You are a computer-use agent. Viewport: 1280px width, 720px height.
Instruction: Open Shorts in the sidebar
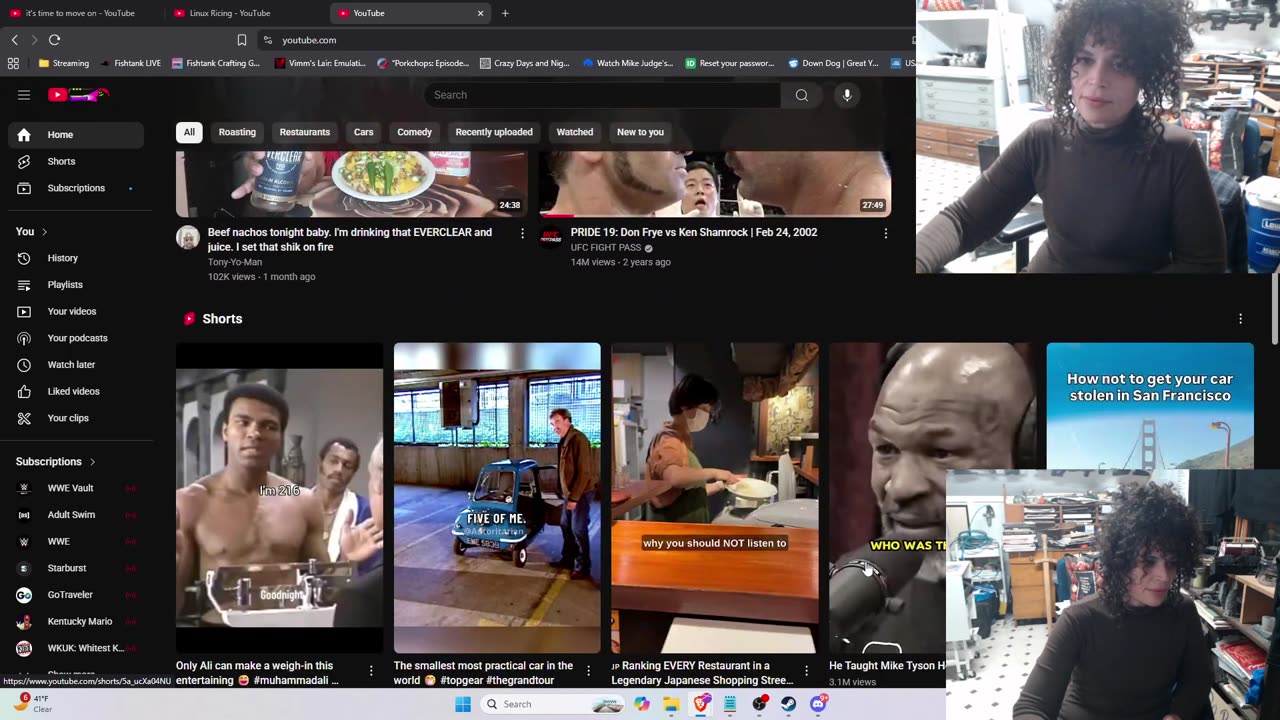tap(77, 161)
